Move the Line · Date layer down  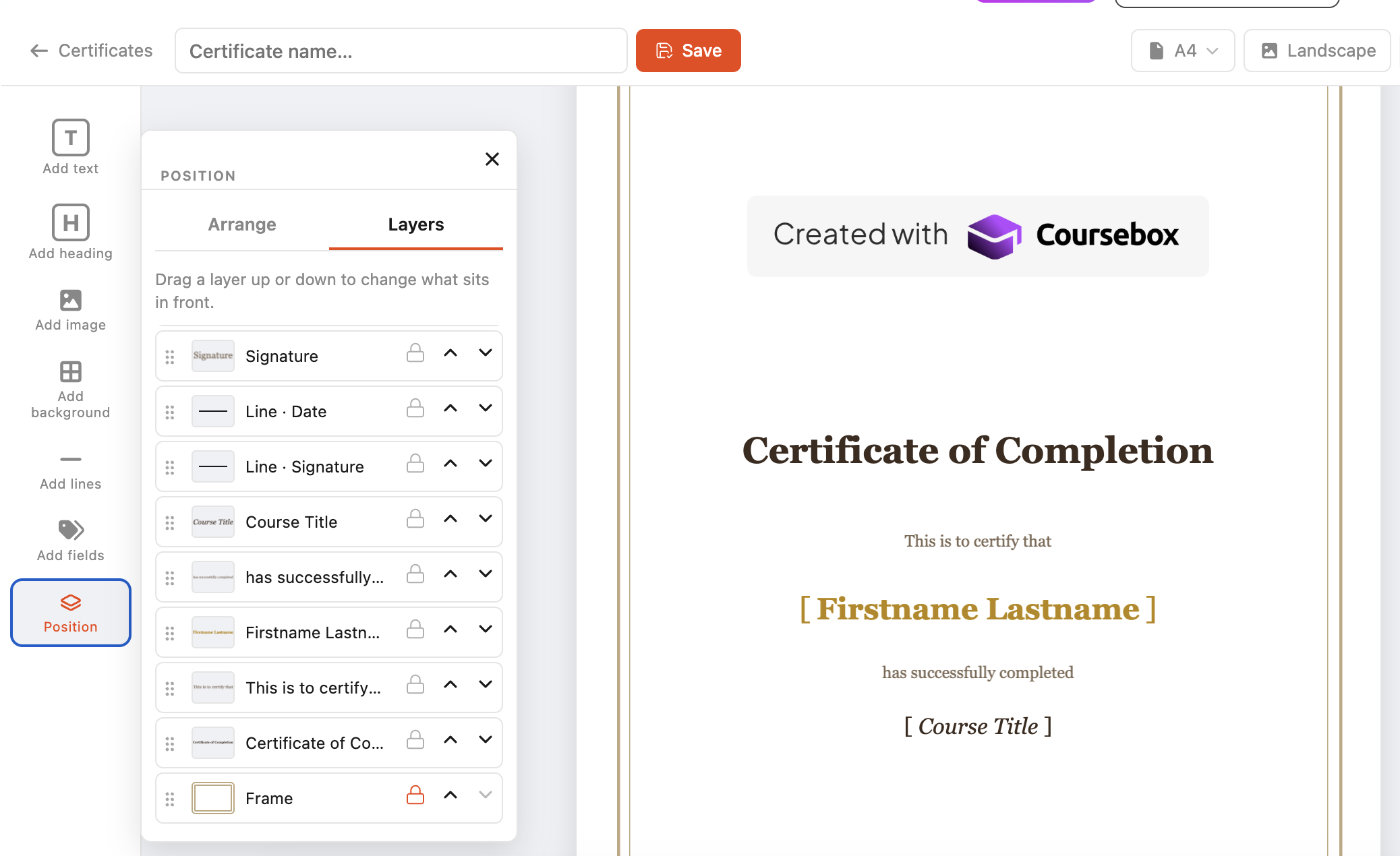point(486,408)
